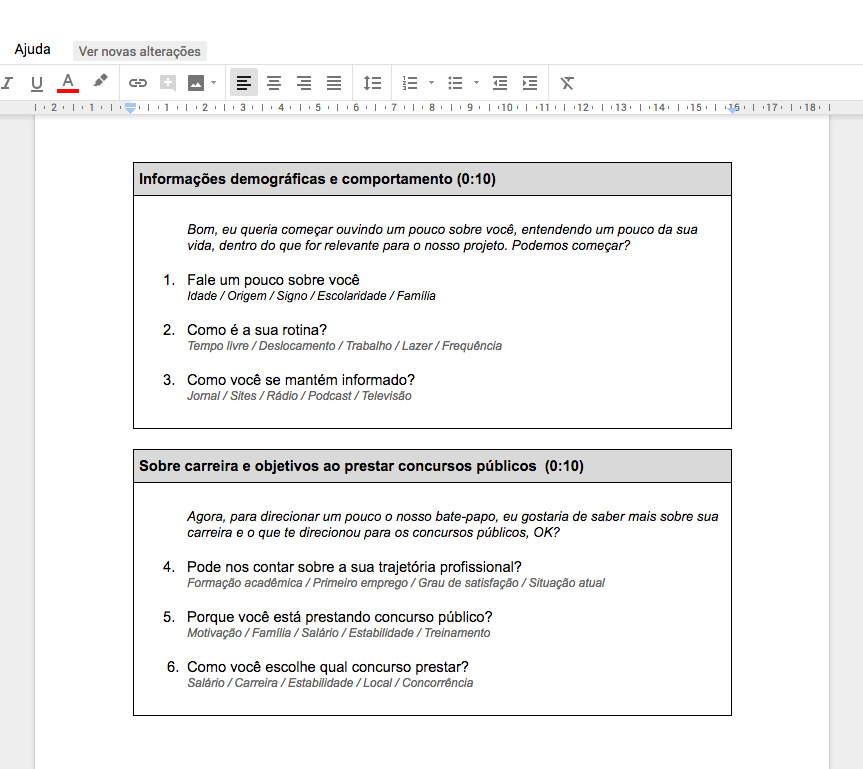Apply numbered list formatting
The width and height of the screenshot is (863, 769).
(x=410, y=83)
